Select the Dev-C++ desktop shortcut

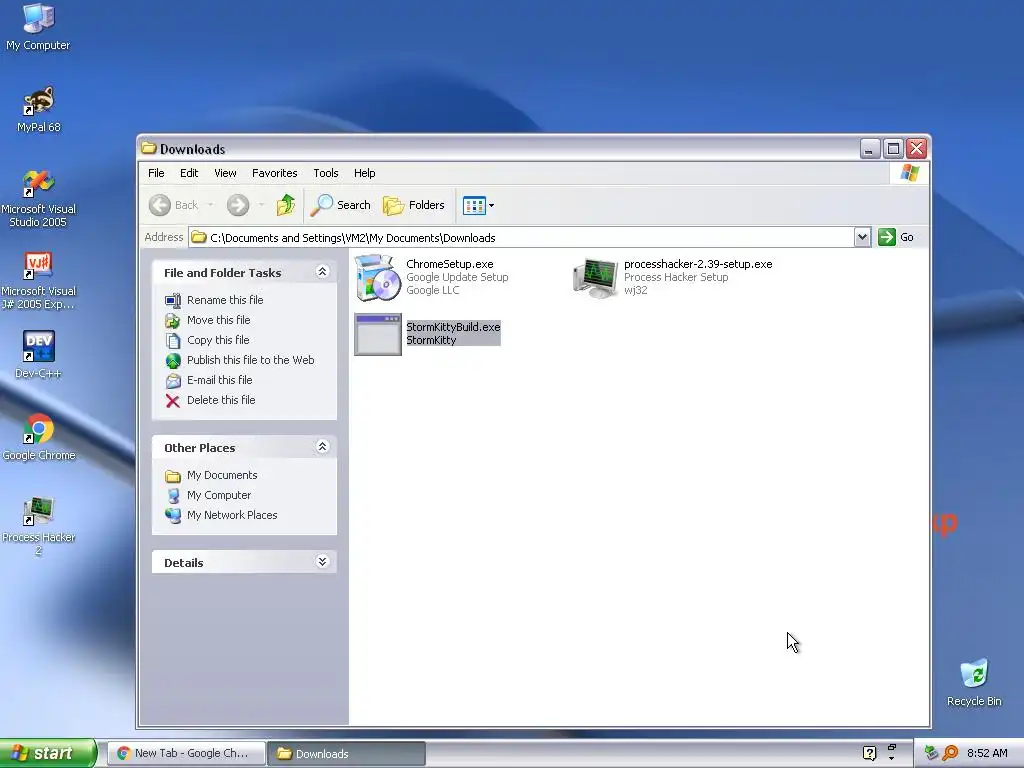tap(38, 354)
